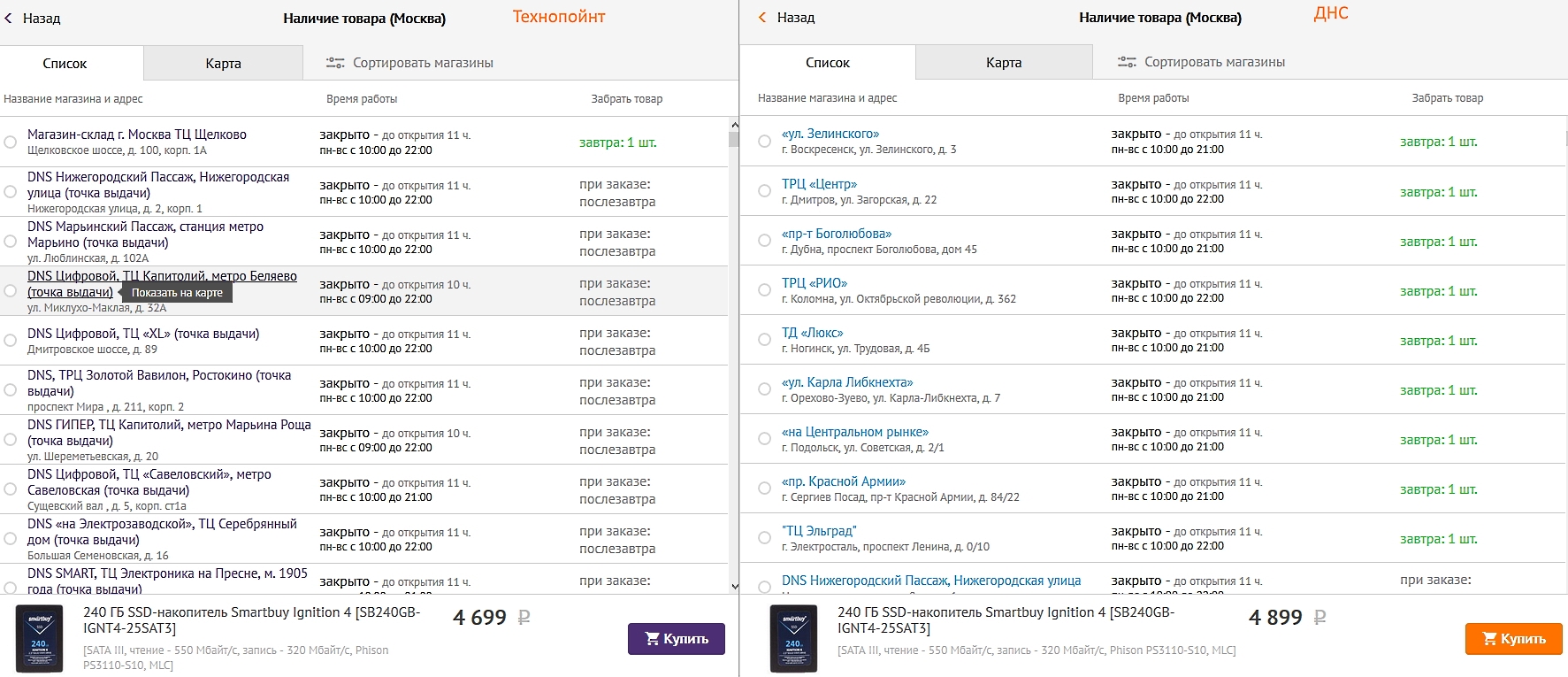Open the ТД «Люкс» store link
The height and width of the screenshot is (677, 1568).
[812, 333]
